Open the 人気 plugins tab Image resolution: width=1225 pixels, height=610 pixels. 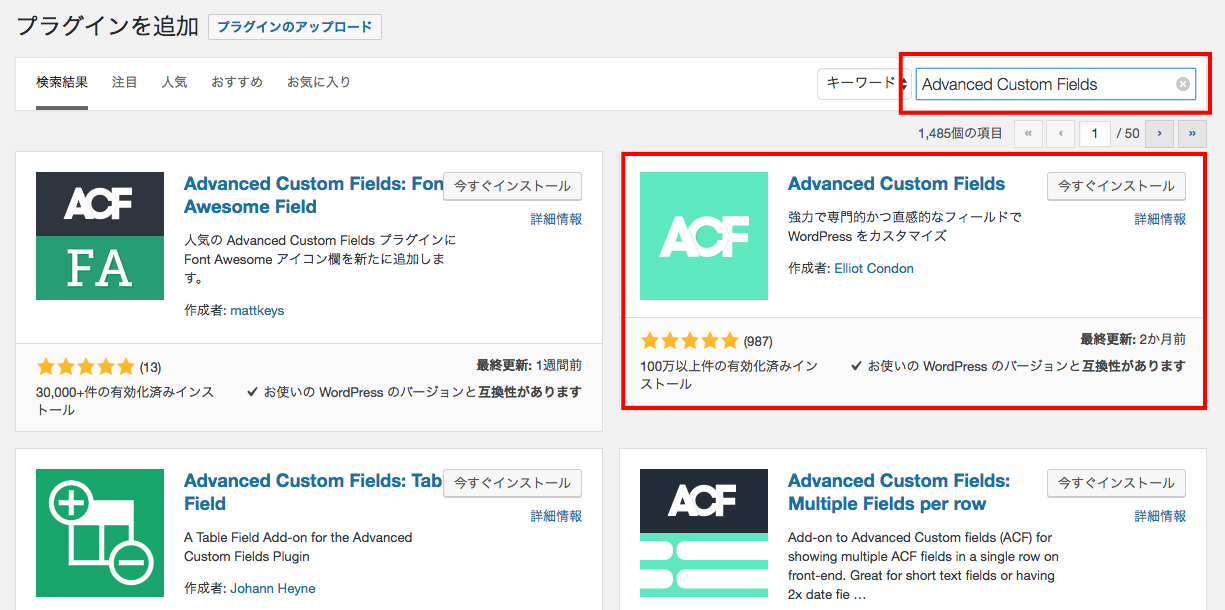174,82
